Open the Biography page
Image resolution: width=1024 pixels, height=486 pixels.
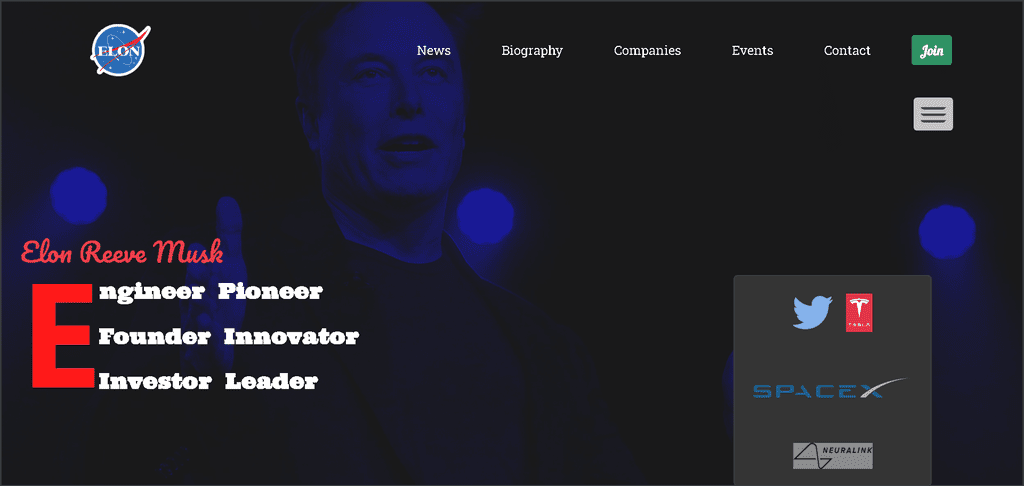(x=532, y=50)
